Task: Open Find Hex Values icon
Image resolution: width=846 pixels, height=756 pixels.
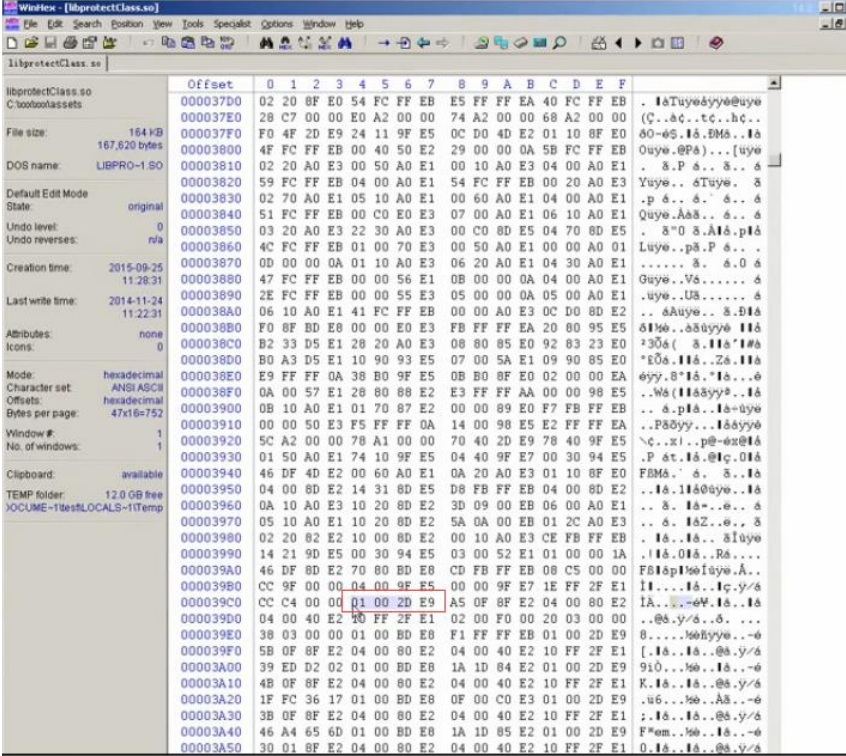Action: click(285, 43)
